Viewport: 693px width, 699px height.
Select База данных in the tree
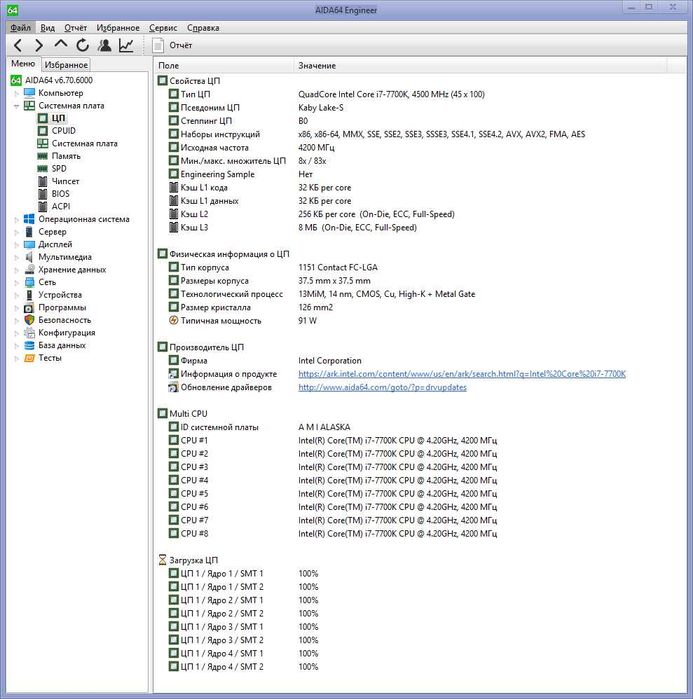coord(55,345)
